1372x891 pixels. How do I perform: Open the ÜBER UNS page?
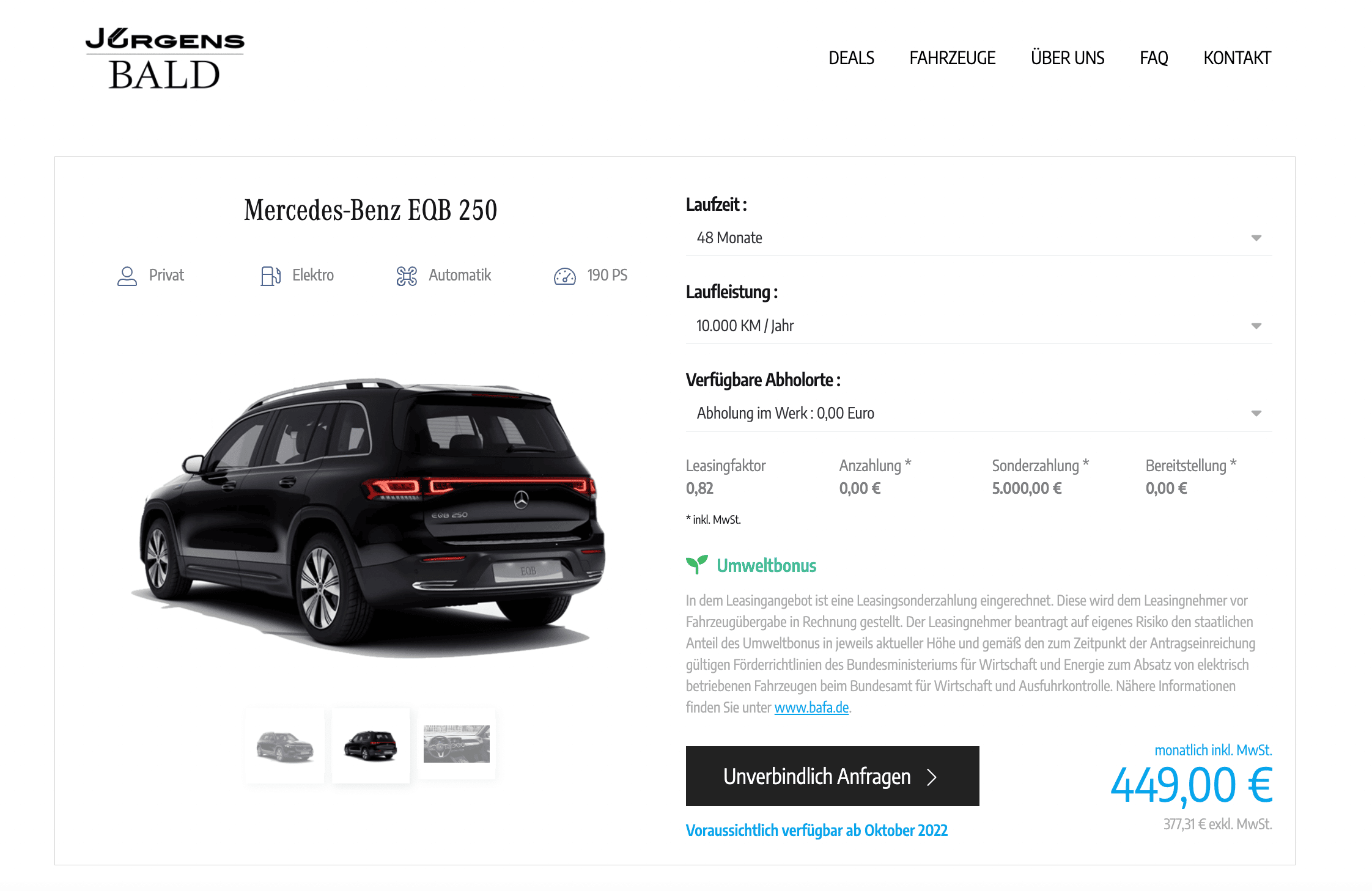(x=1068, y=58)
